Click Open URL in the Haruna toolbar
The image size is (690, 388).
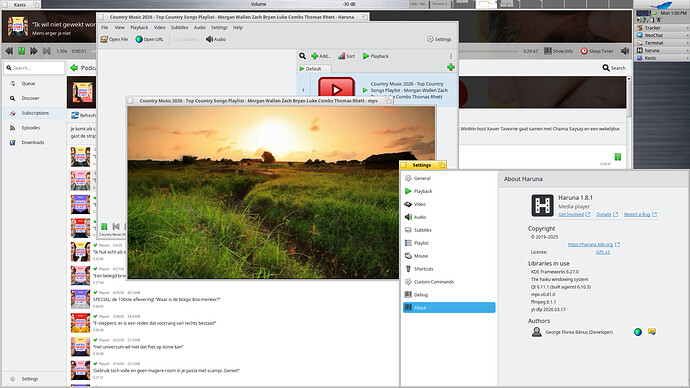[150, 39]
